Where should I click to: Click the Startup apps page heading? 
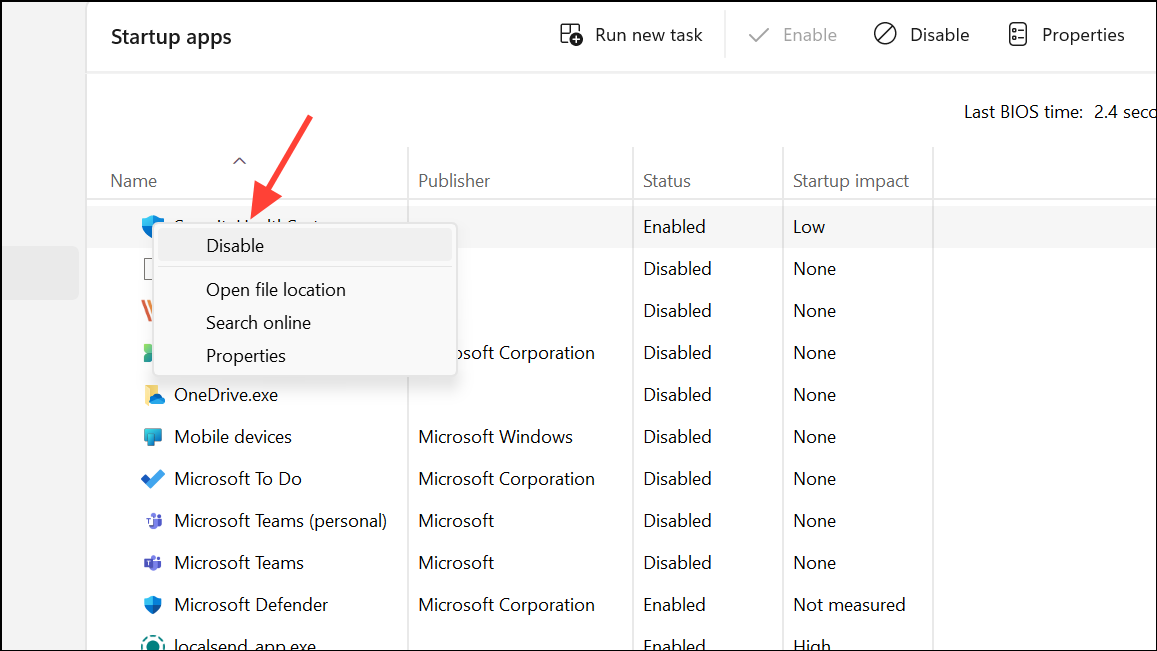click(171, 37)
